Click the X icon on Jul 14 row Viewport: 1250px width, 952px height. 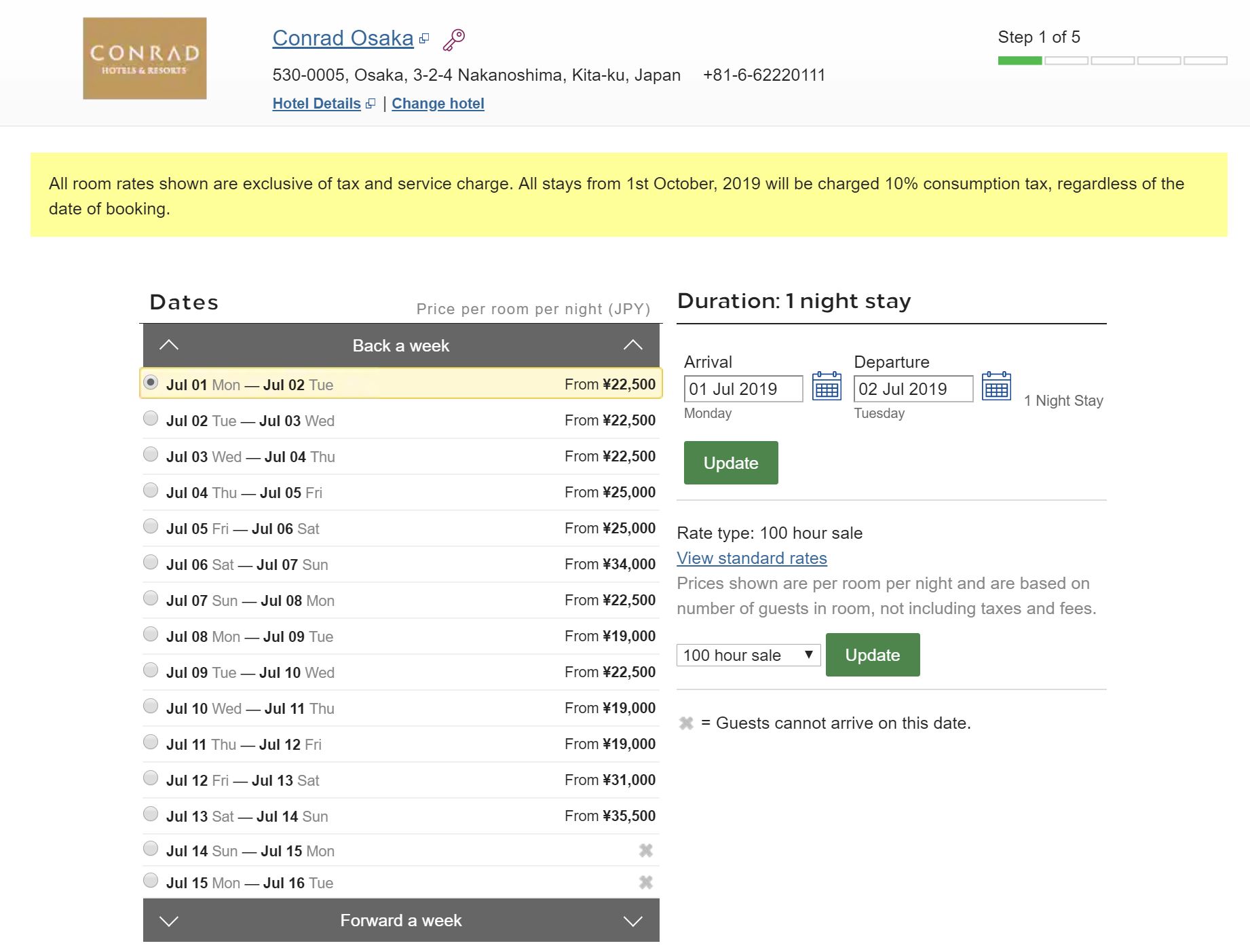[646, 850]
